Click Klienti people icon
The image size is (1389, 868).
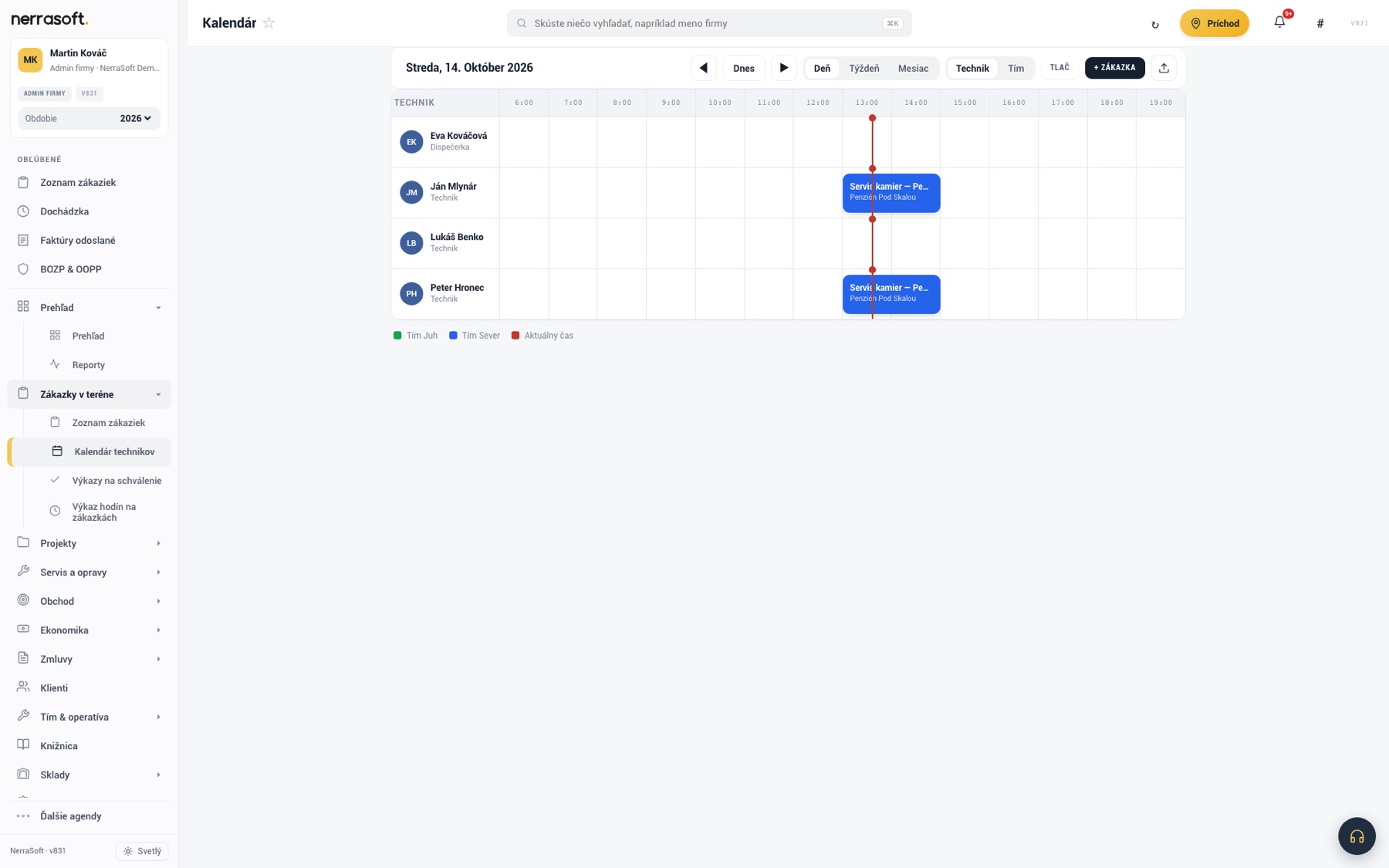click(23, 687)
